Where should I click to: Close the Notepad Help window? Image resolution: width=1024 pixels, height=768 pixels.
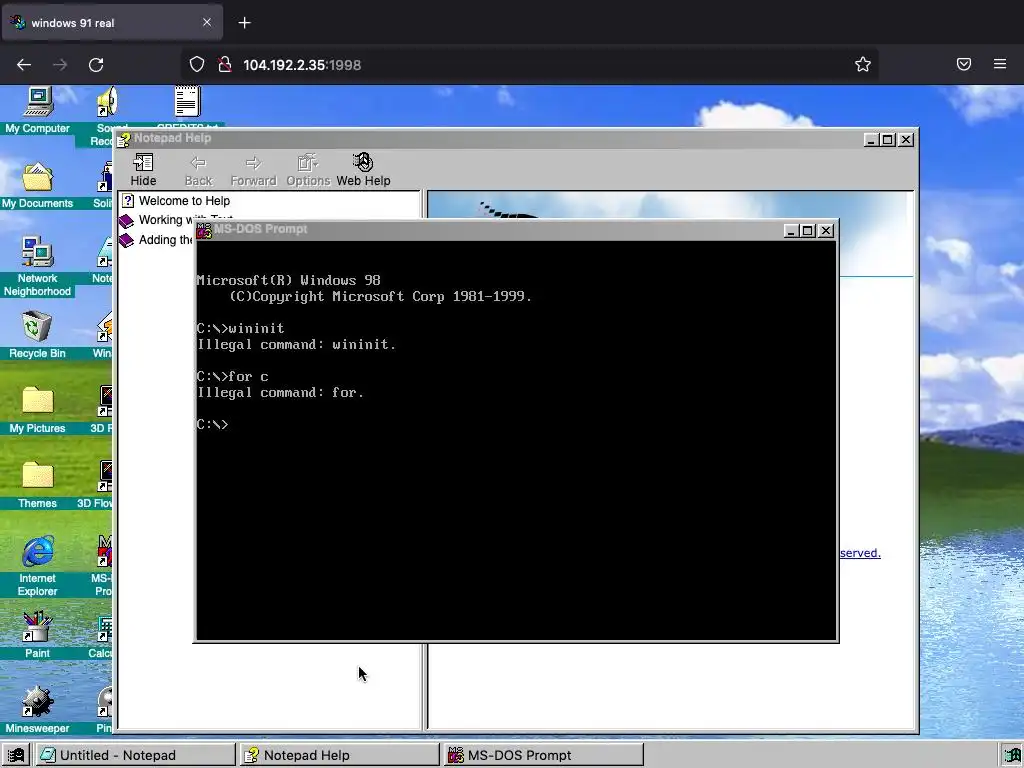906,140
